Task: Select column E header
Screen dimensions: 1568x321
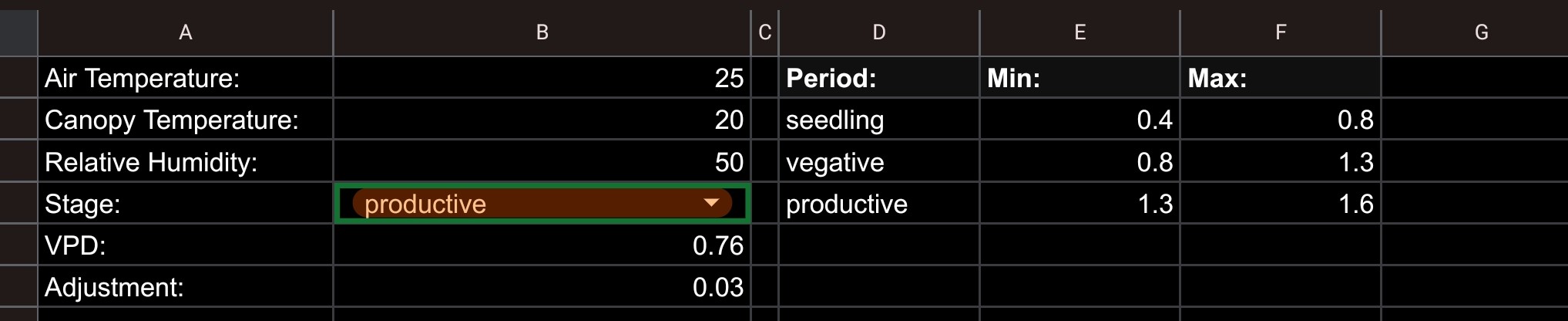Action: pos(1079,32)
